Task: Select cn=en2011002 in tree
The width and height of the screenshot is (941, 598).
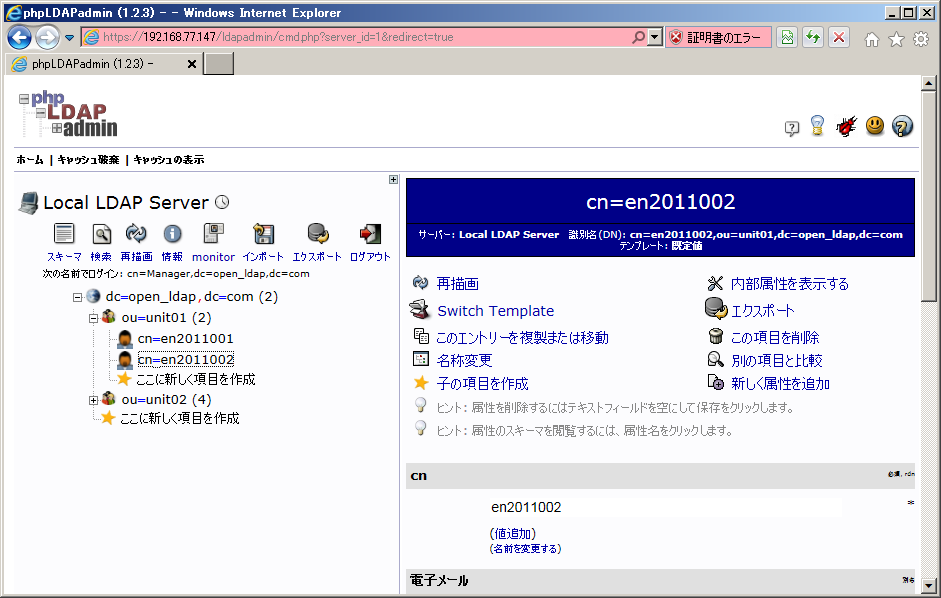Action: tap(185, 360)
